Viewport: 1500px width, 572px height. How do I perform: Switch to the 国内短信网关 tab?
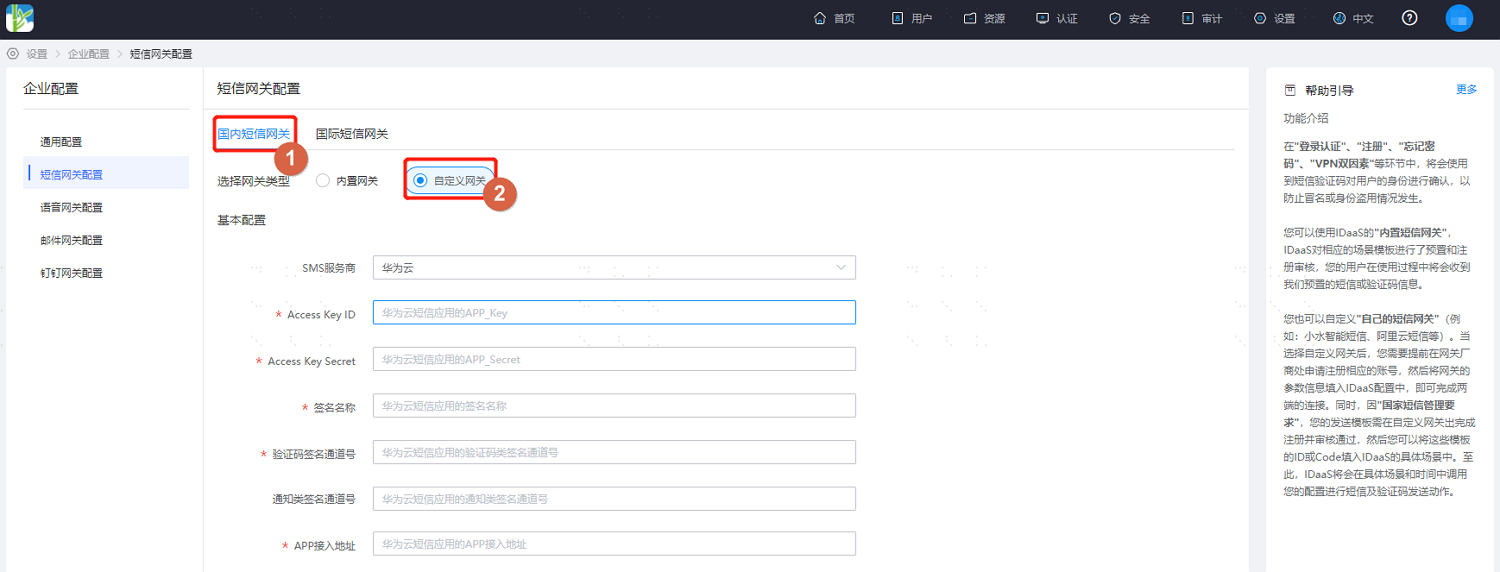[254, 134]
